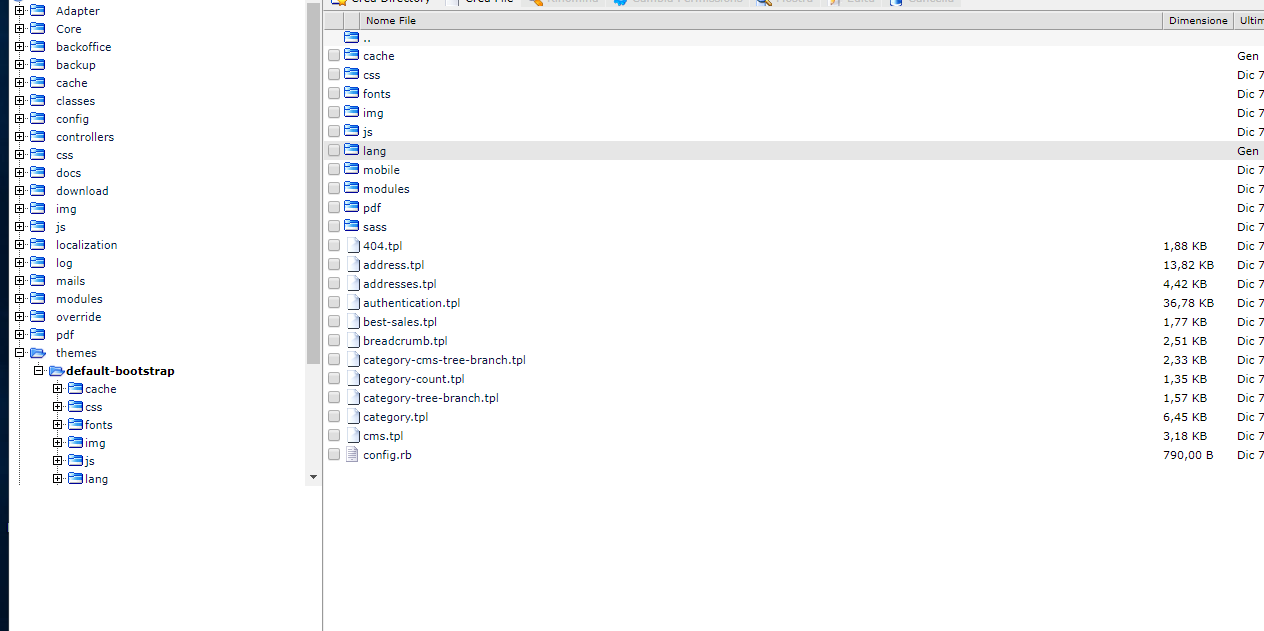Click the category.tpl file icon

click(x=352, y=416)
